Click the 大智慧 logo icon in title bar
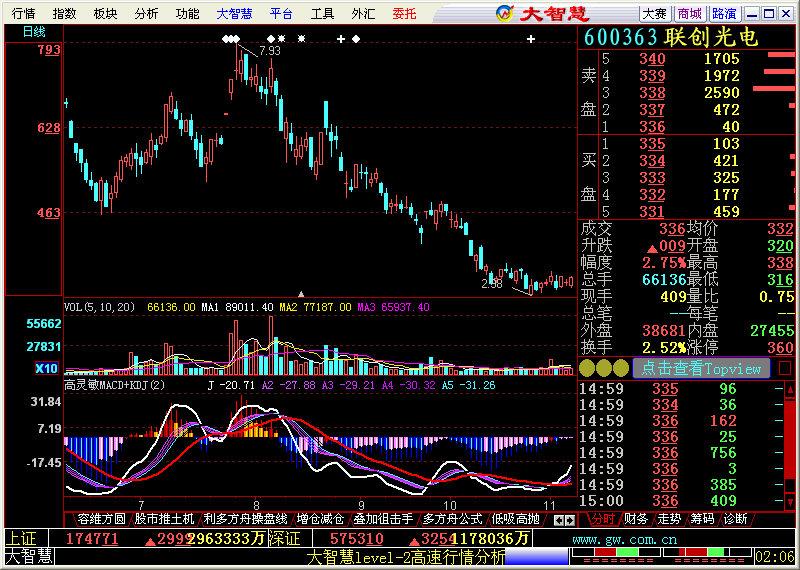The width and height of the screenshot is (800, 570). [x=505, y=13]
